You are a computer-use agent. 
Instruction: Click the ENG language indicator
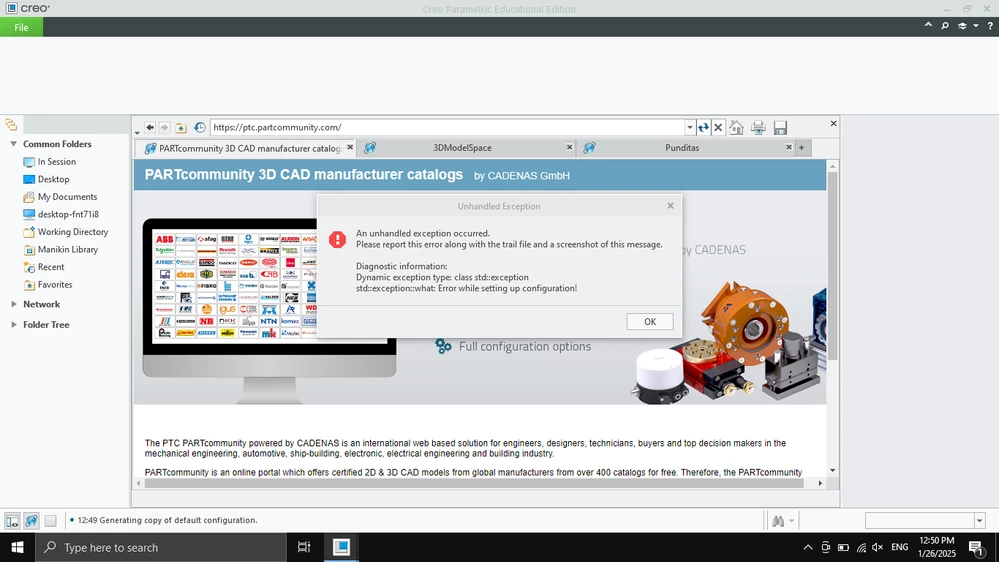coord(900,547)
